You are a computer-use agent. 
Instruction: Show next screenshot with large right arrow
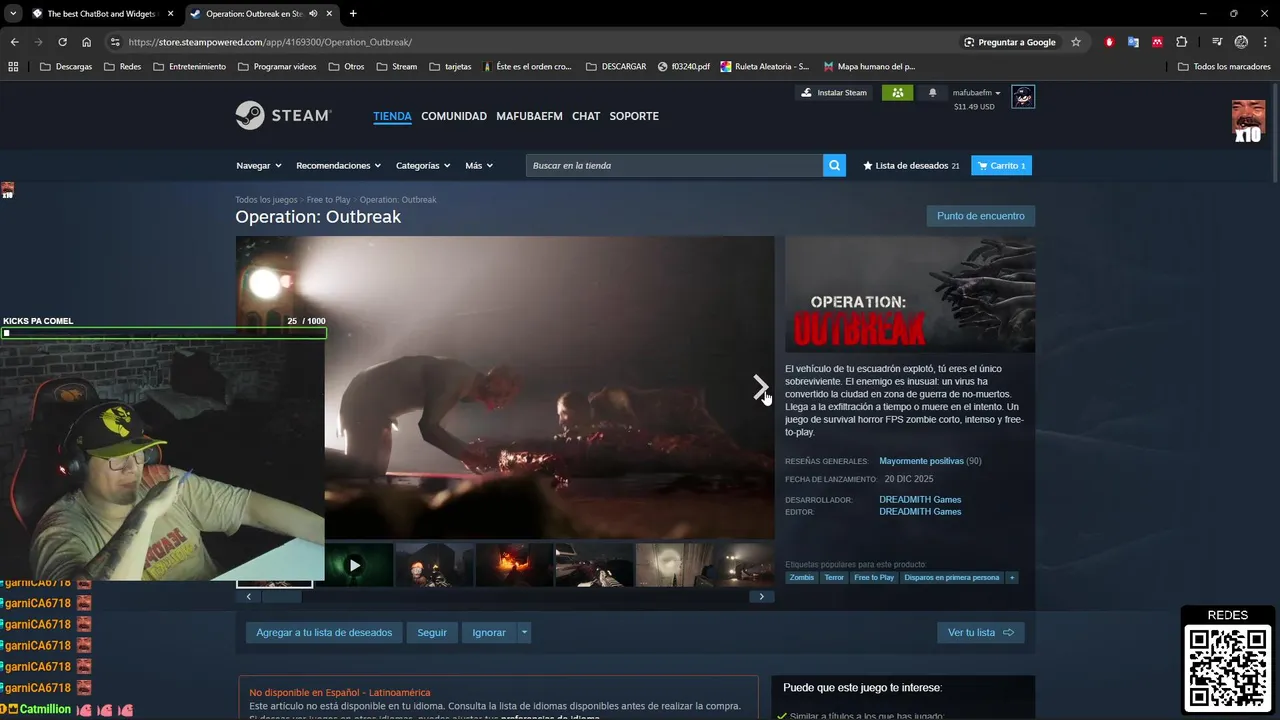click(760, 387)
